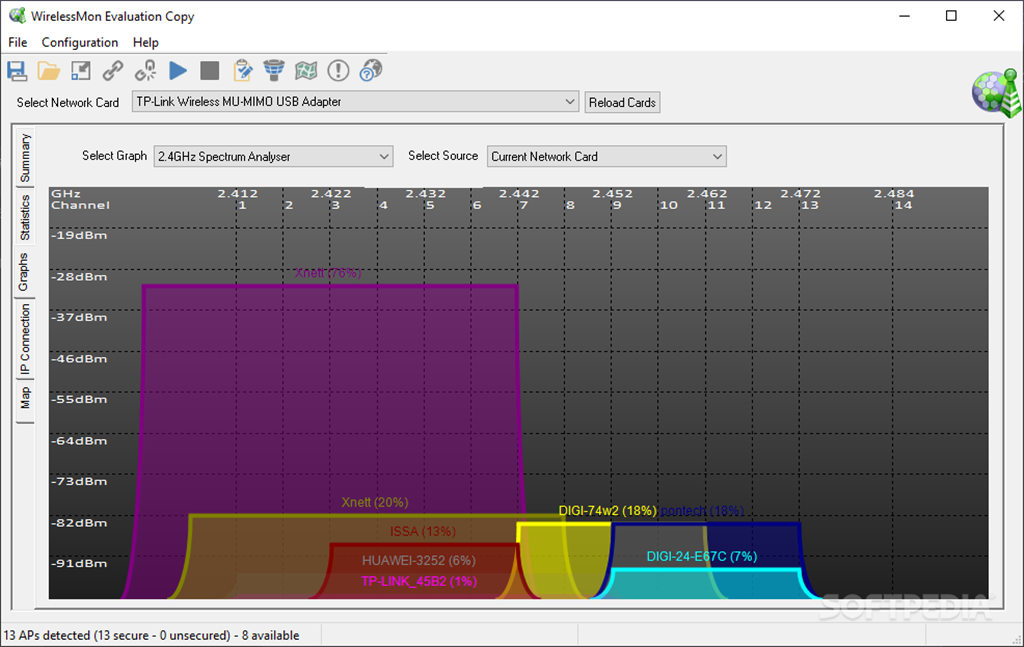Open the map toolbar icon
This screenshot has height=647, width=1024.
click(x=306, y=71)
